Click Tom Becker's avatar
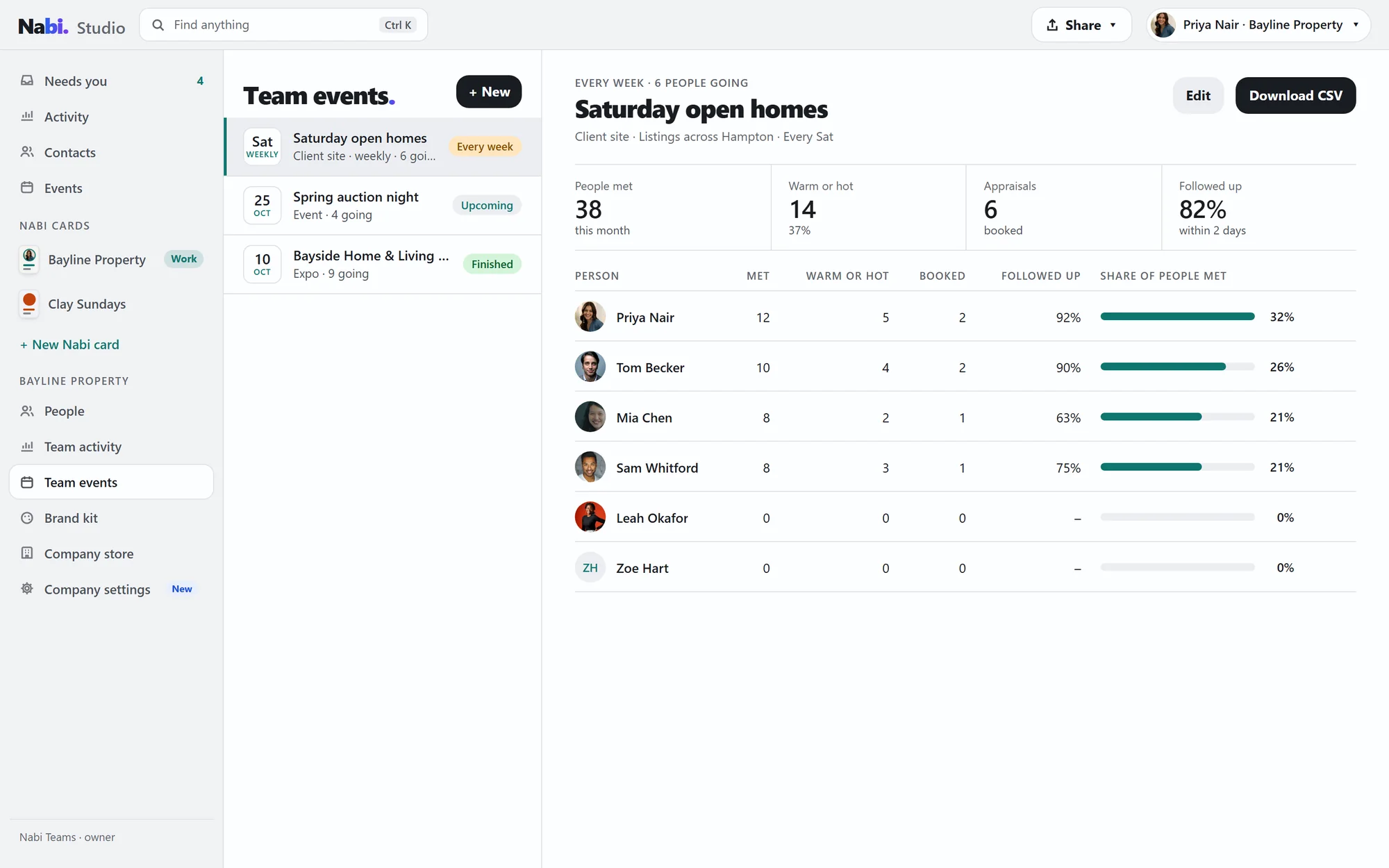 [590, 367]
